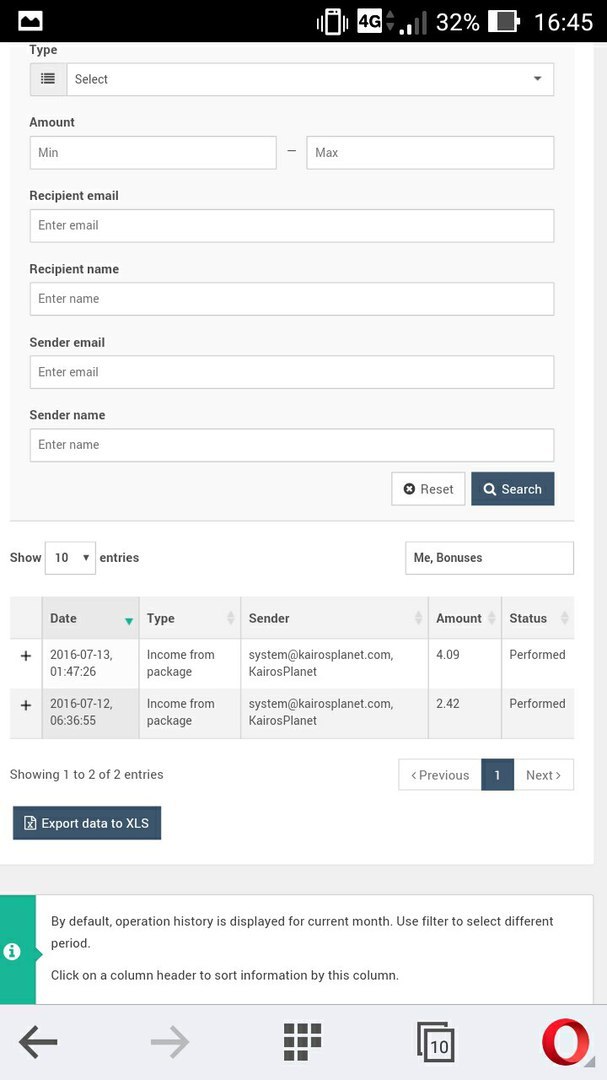Reset the filter form
607x1080 pixels.
coord(429,489)
